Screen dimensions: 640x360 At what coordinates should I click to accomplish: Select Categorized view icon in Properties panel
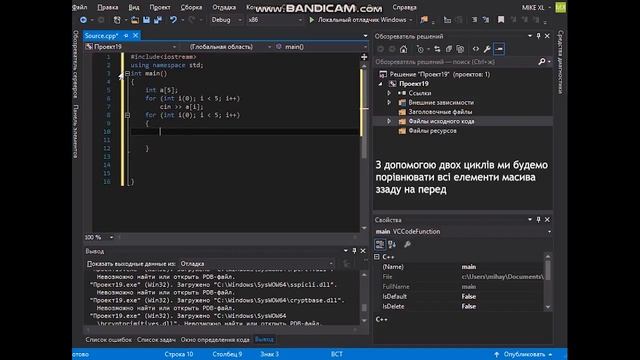pyautogui.click(x=380, y=244)
